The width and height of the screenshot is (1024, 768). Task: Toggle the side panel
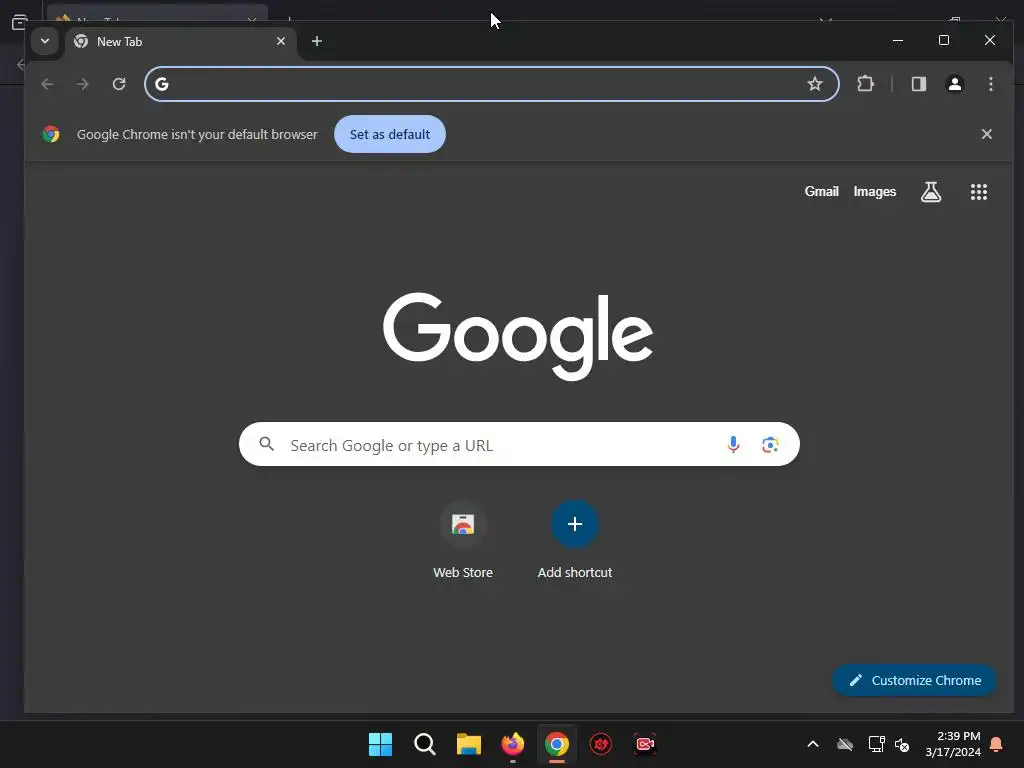click(919, 84)
